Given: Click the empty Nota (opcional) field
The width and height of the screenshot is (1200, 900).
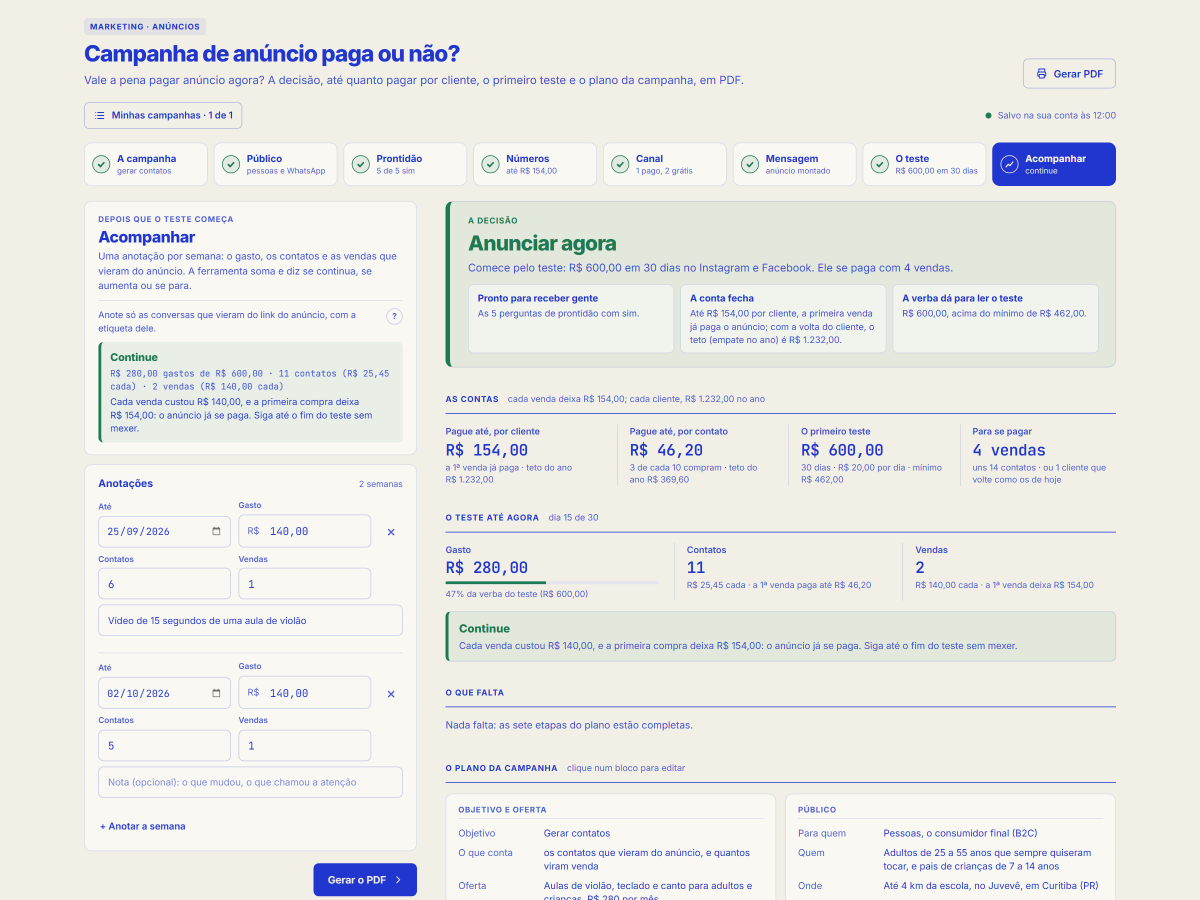Looking at the screenshot, I should pos(250,782).
